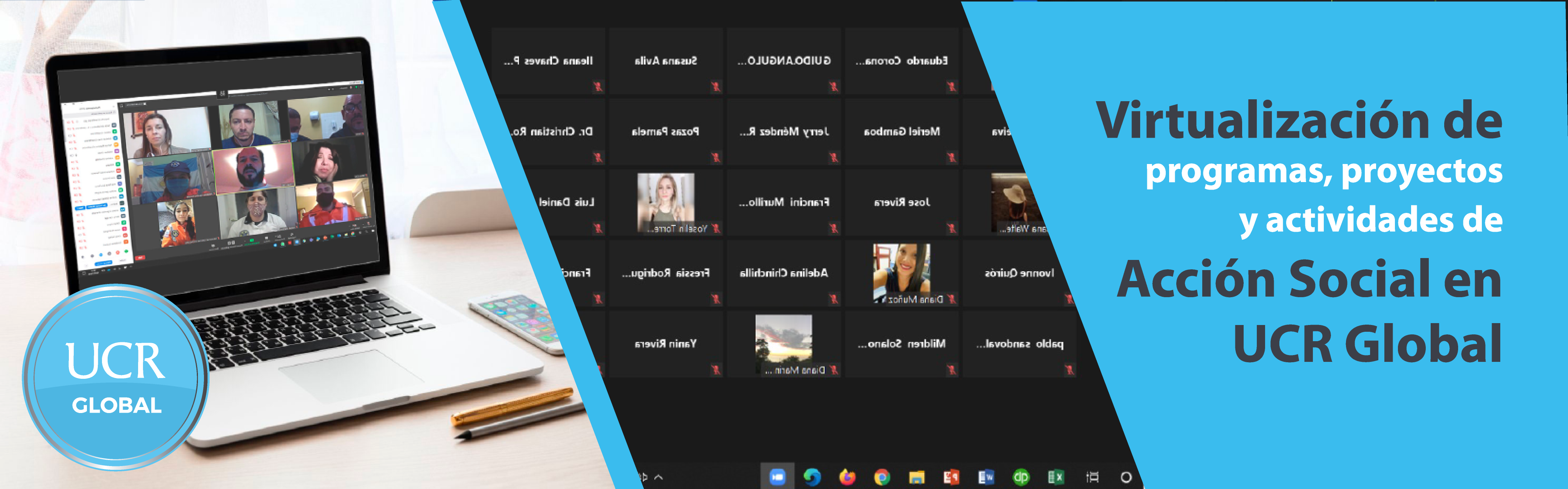Open PowerPoint from the taskbar
Image resolution: width=1568 pixels, height=489 pixels.
(951, 477)
